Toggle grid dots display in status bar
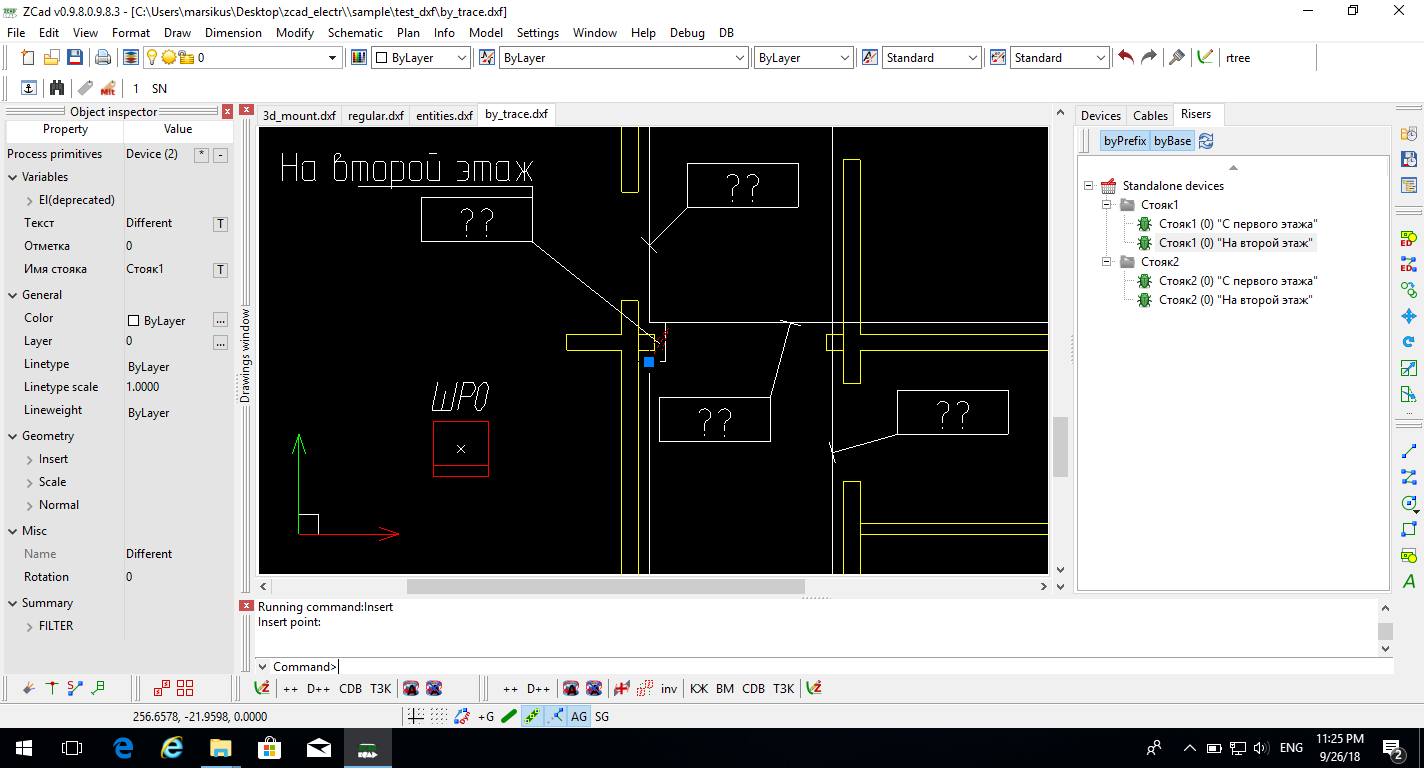The height and width of the screenshot is (768, 1424). pos(439,717)
